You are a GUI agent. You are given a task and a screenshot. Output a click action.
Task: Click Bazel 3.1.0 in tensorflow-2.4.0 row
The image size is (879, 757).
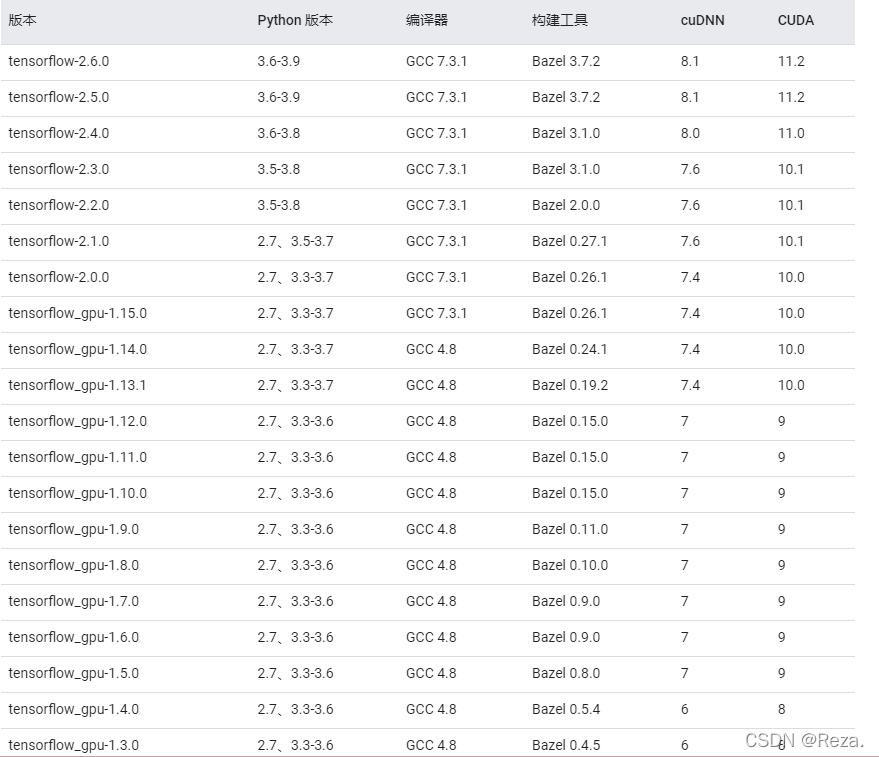[566, 133]
